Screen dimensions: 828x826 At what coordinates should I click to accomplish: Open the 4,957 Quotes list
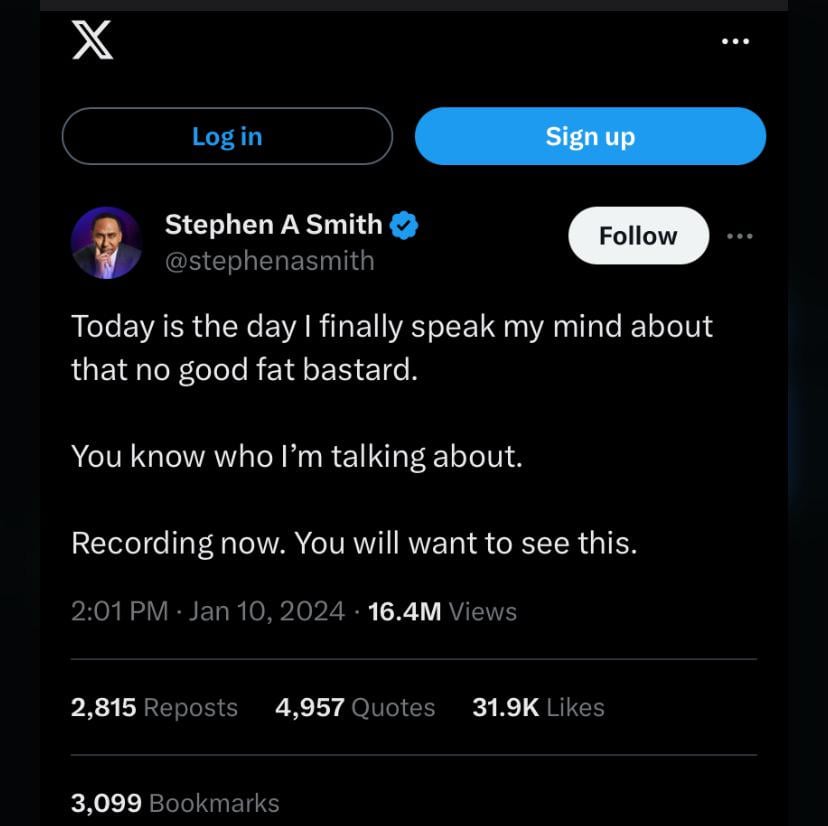click(355, 707)
